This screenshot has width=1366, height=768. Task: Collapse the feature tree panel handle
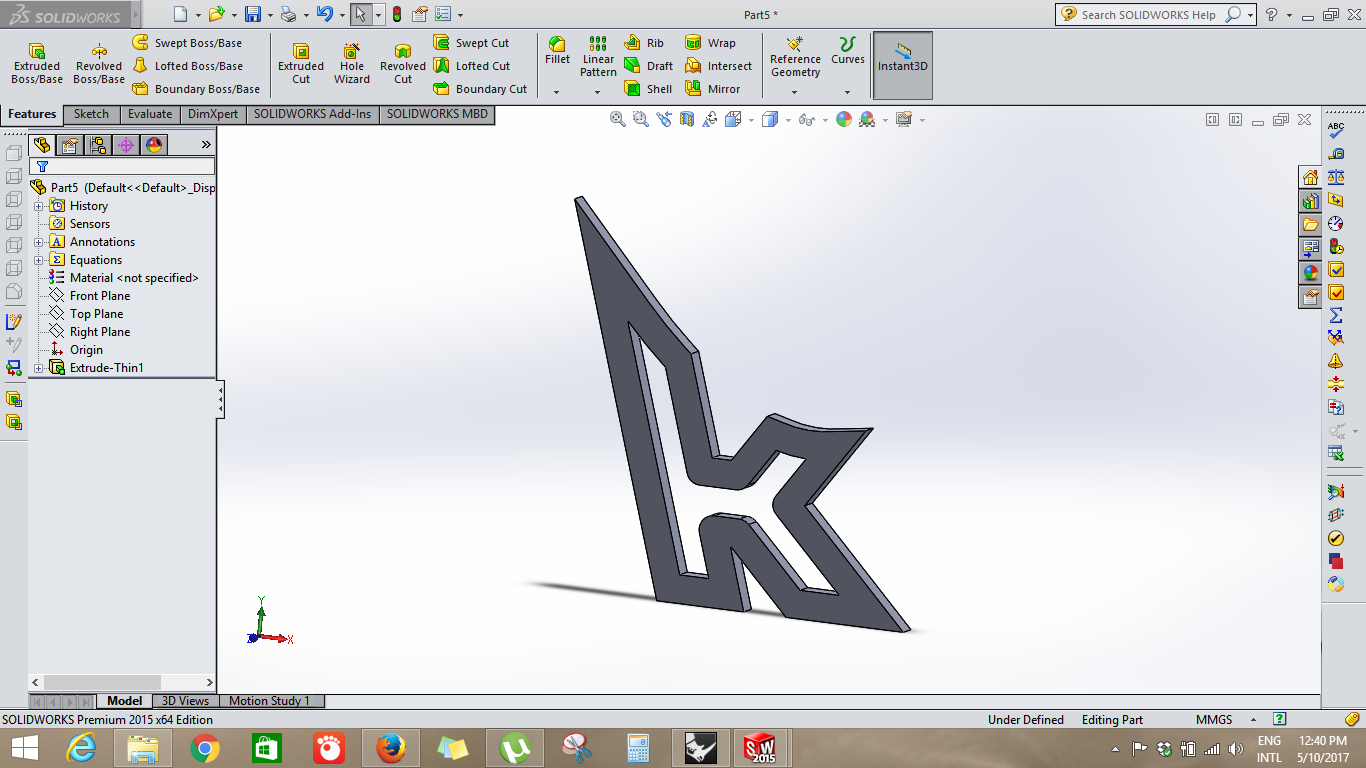pos(221,399)
